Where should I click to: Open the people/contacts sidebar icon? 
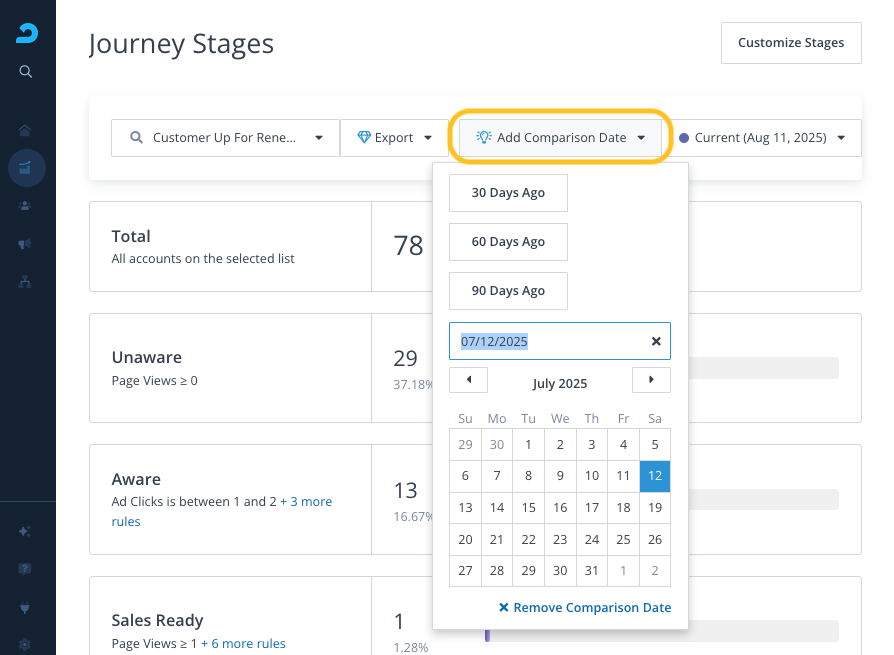coord(26,205)
